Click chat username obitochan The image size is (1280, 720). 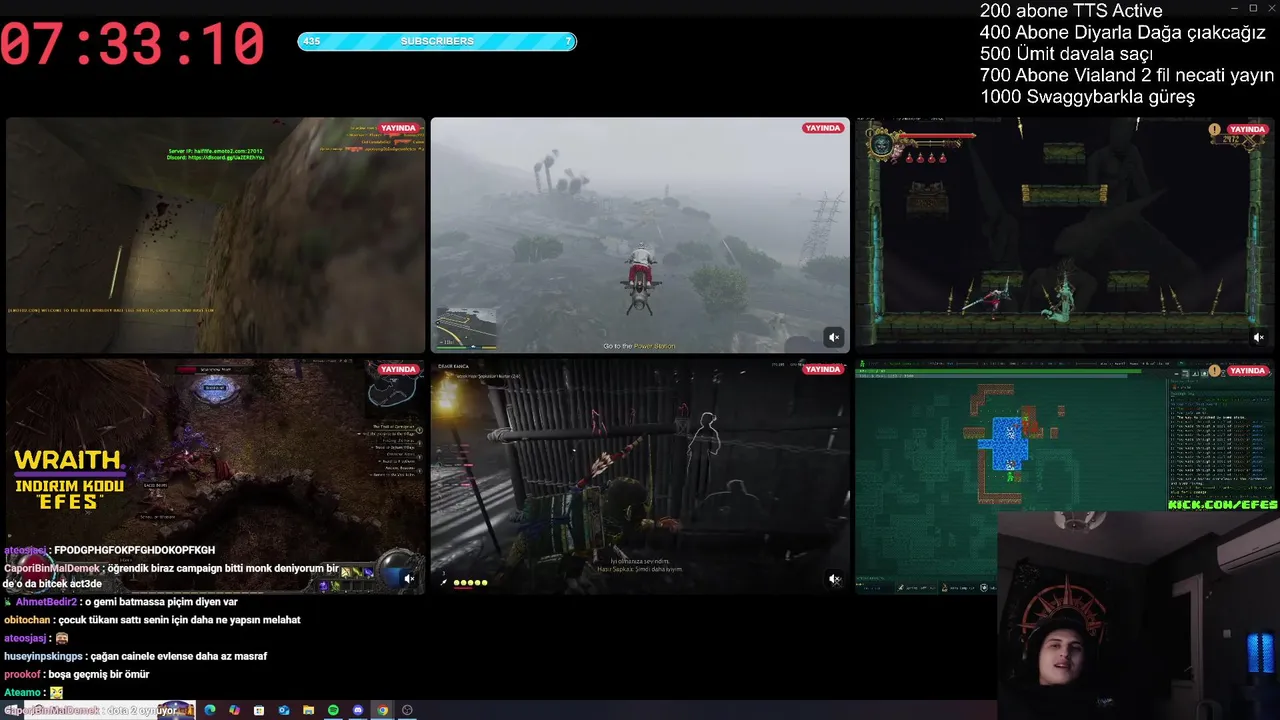click(x=28, y=620)
